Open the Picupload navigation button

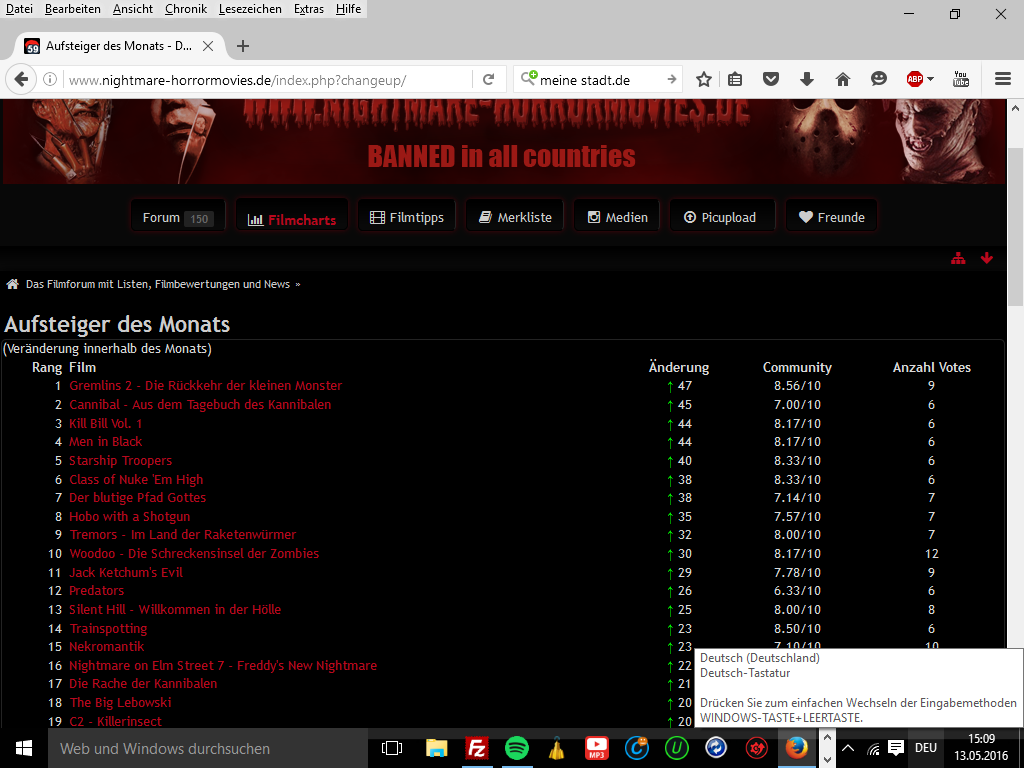(x=722, y=217)
